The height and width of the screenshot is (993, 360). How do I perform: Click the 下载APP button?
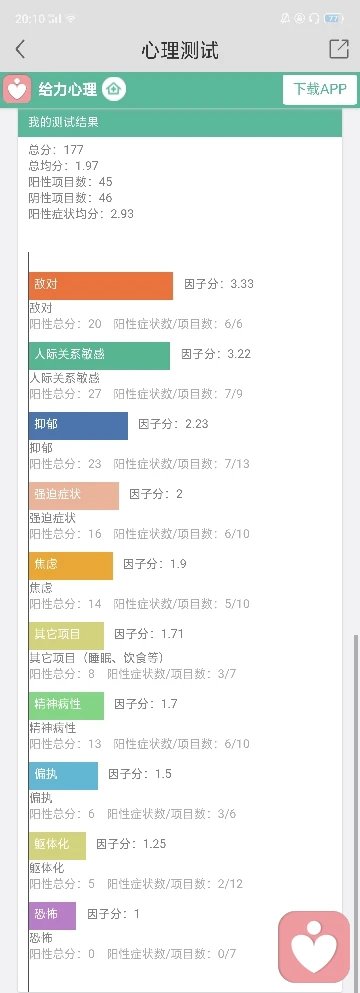click(x=319, y=89)
